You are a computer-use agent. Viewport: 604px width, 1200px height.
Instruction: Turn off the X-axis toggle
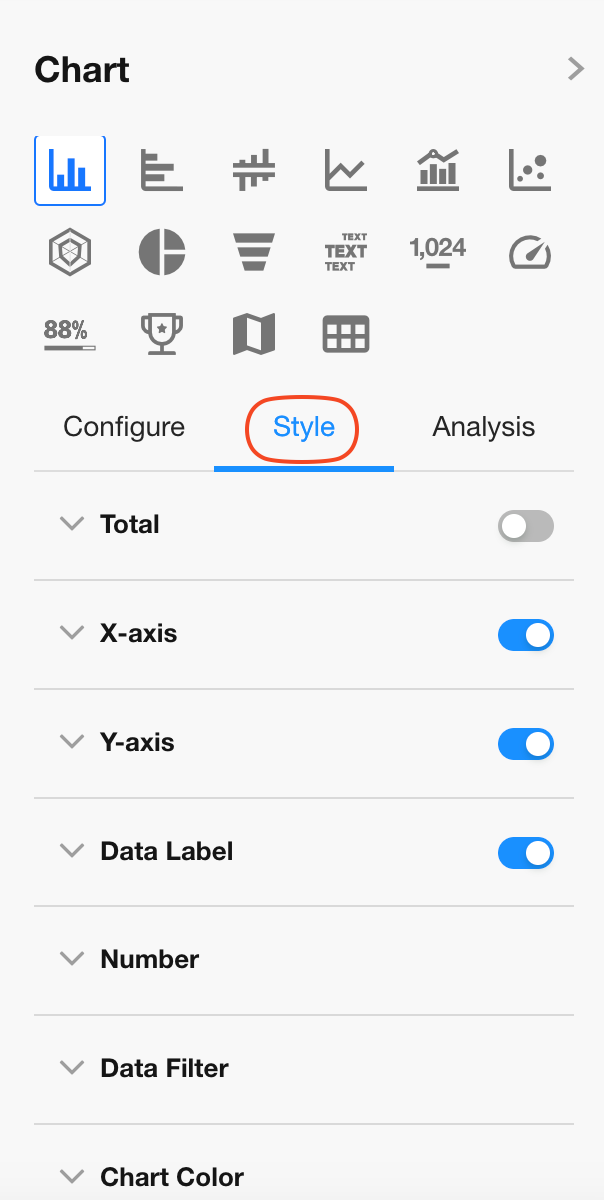[x=526, y=635]
